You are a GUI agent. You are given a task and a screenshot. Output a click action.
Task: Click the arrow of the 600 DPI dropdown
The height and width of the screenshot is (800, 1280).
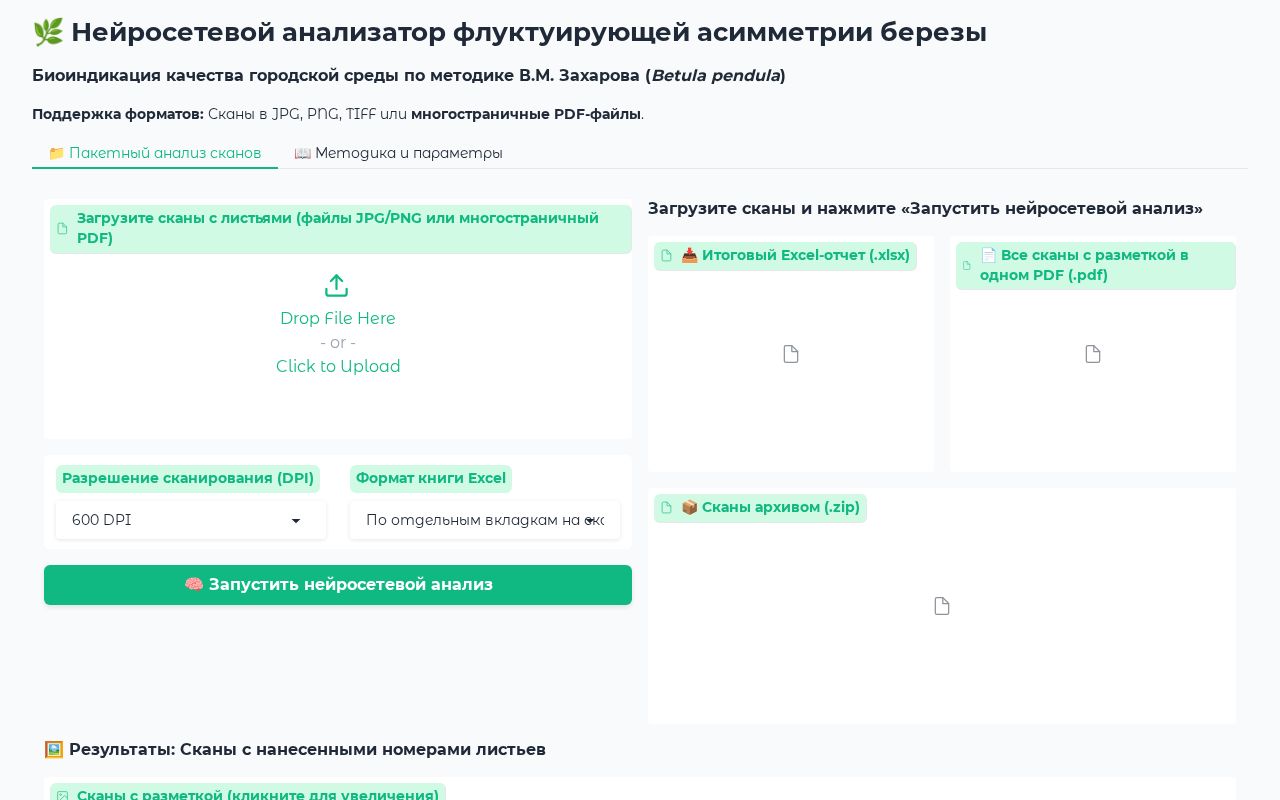pos(296,521)
